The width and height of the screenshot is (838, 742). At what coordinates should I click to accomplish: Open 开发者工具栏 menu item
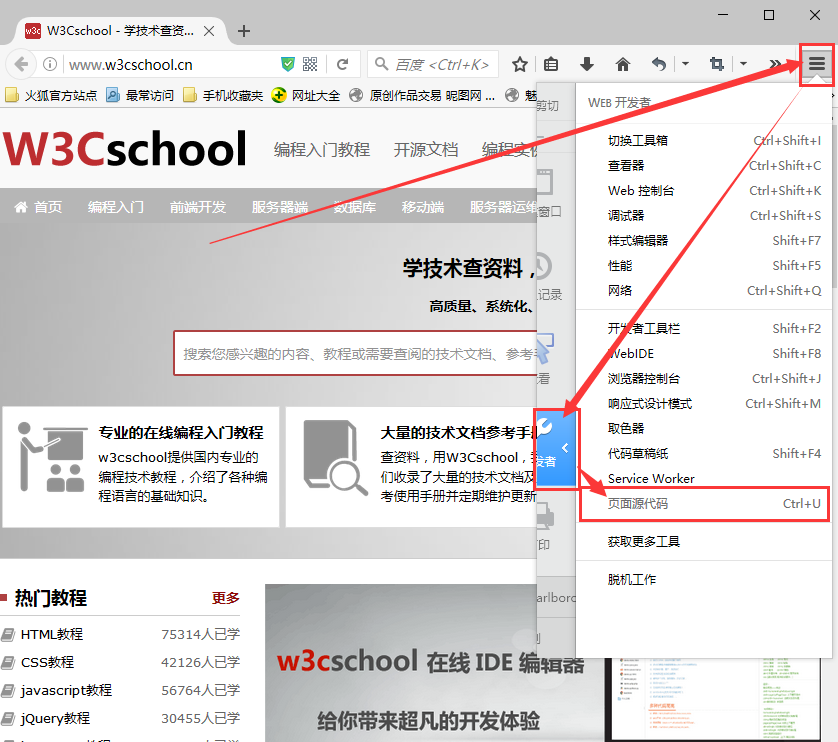(x=704, y=329)
